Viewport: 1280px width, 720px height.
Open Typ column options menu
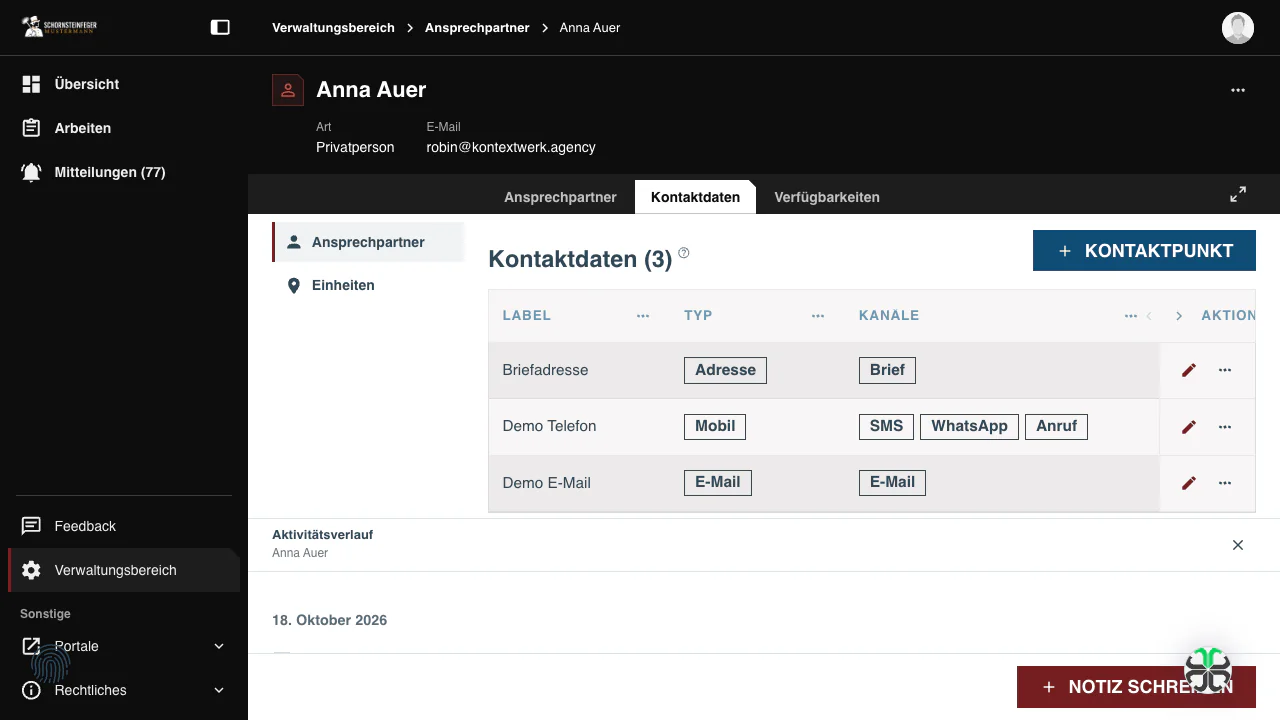pyautogui.click(x=818, y=316)
